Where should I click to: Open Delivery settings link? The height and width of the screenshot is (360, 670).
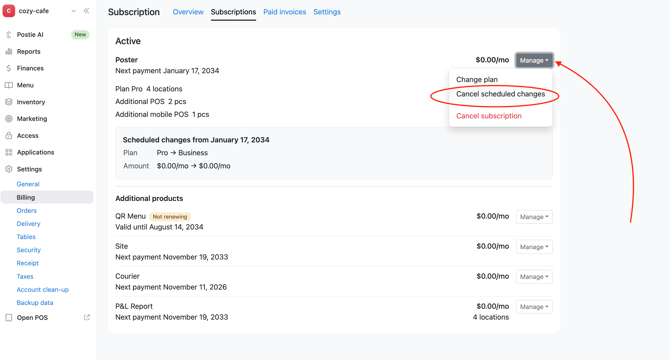coord(28,224)
